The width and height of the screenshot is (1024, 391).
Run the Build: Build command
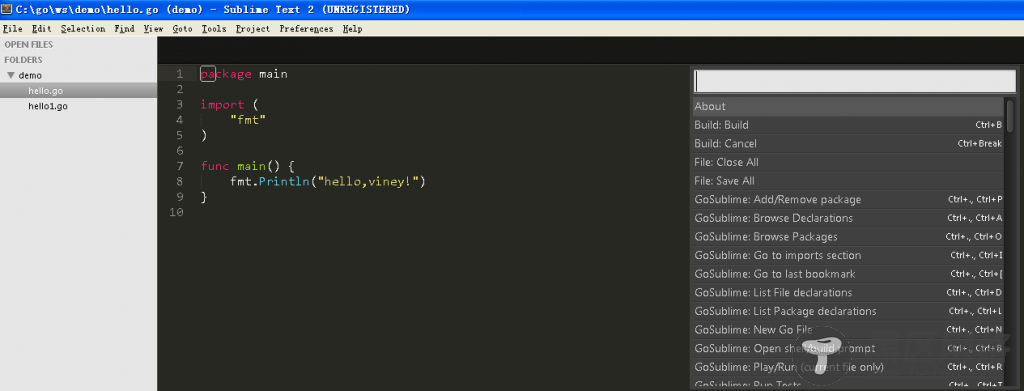[x=848, y=125]
